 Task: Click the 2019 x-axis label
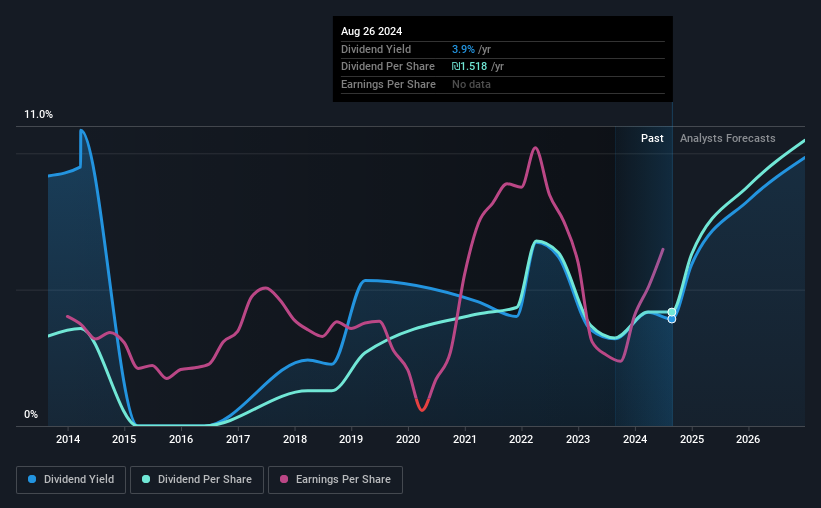point(351,439)
